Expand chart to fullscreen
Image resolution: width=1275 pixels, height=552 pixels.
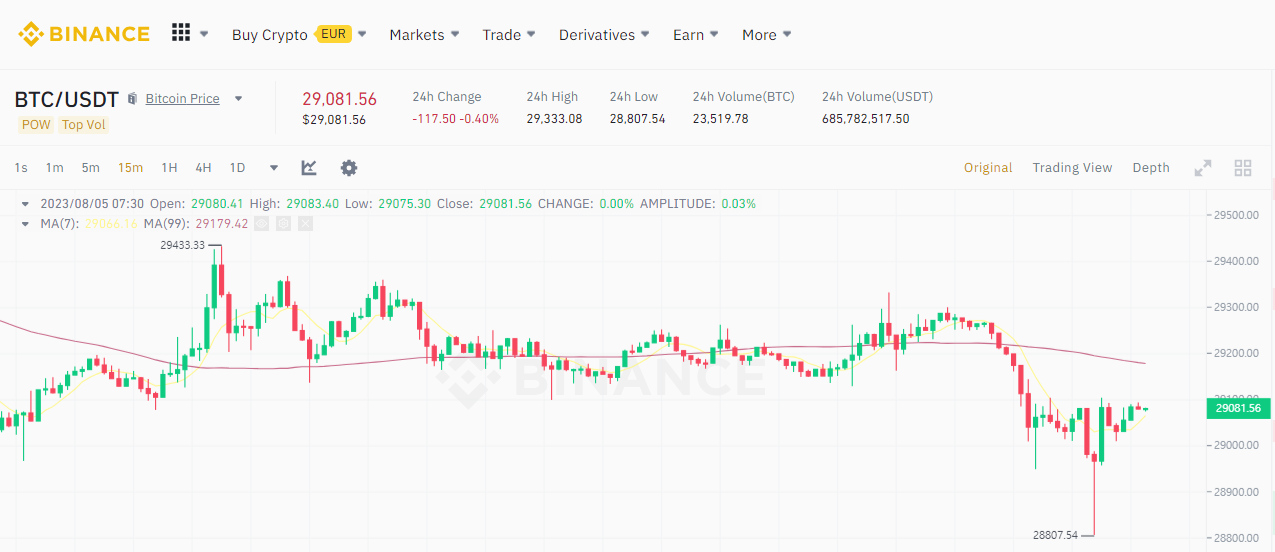tap(1203, 168)
